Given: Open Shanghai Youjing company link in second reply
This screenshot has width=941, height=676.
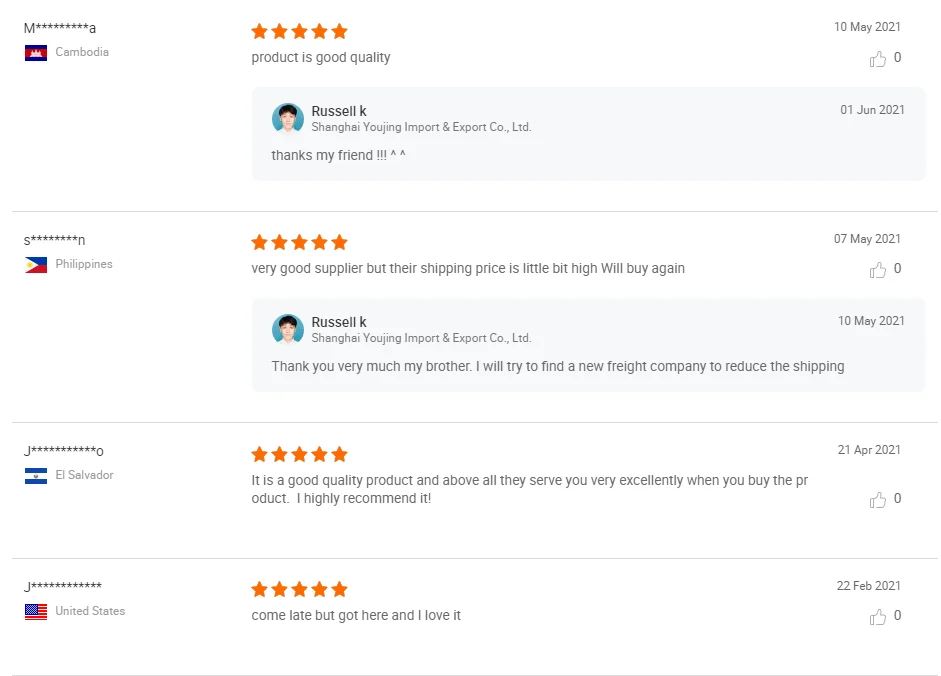Looking at the screenshot, I should pos(421,338).
